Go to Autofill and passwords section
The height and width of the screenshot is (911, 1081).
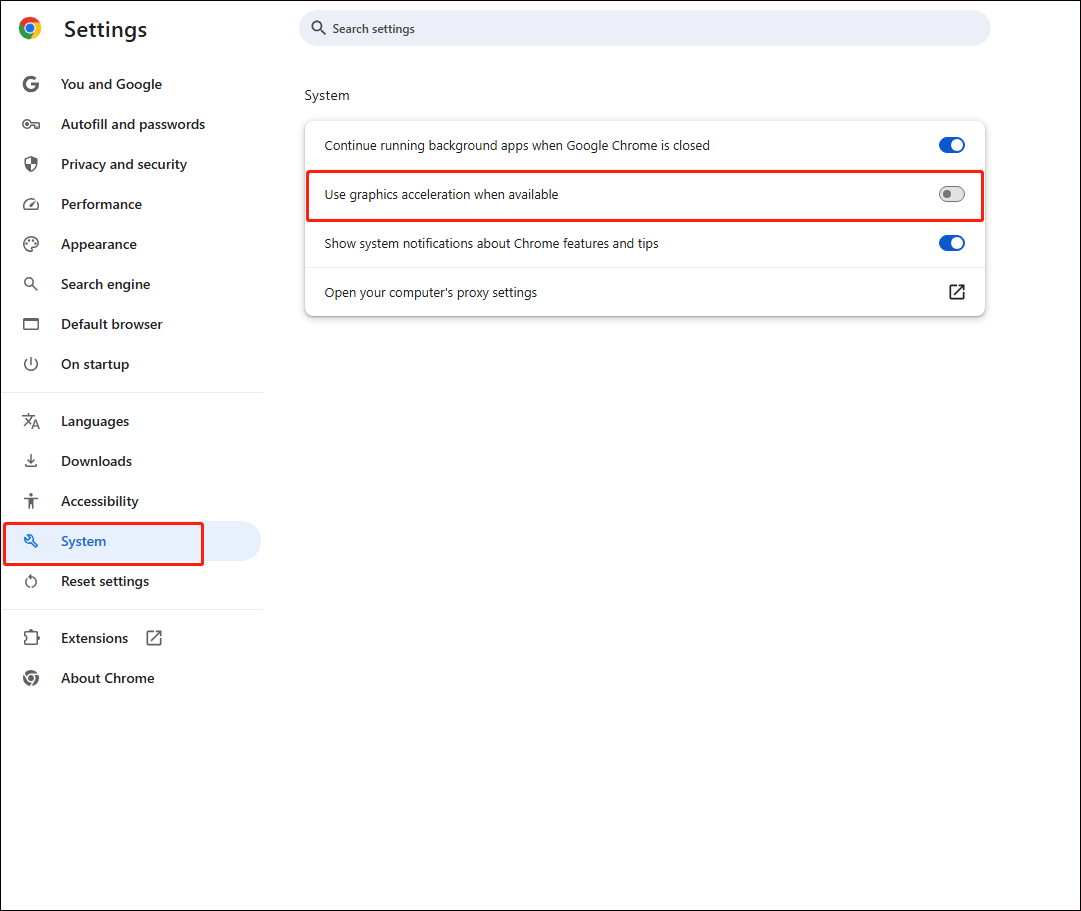pyautogui.click(x=133, y=124)
